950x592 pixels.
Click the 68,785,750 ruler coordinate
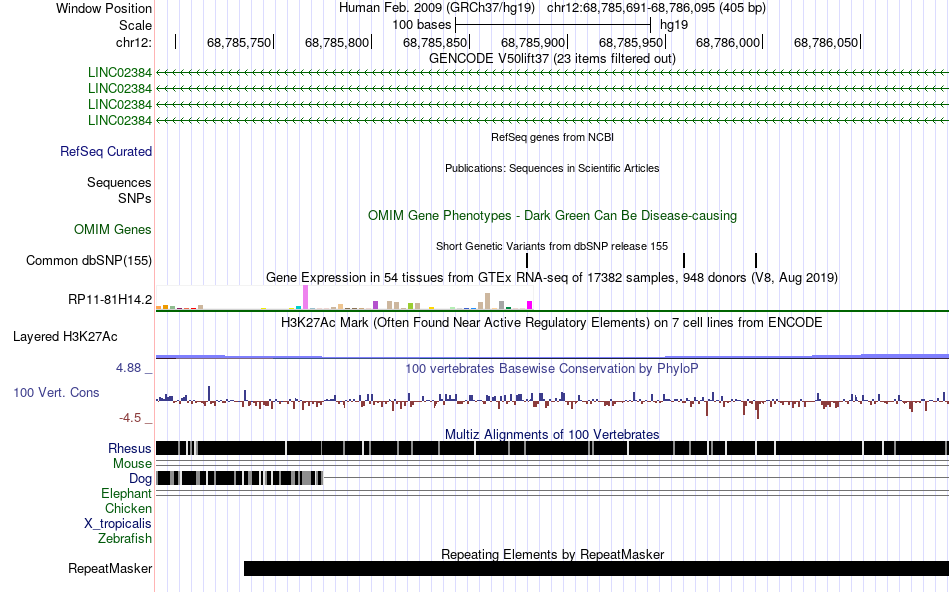pyautogui.click(x=239, y=42)
